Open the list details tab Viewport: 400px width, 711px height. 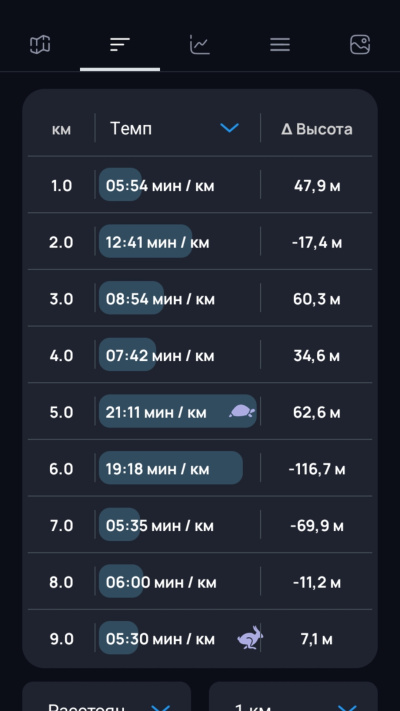[280, 45]
